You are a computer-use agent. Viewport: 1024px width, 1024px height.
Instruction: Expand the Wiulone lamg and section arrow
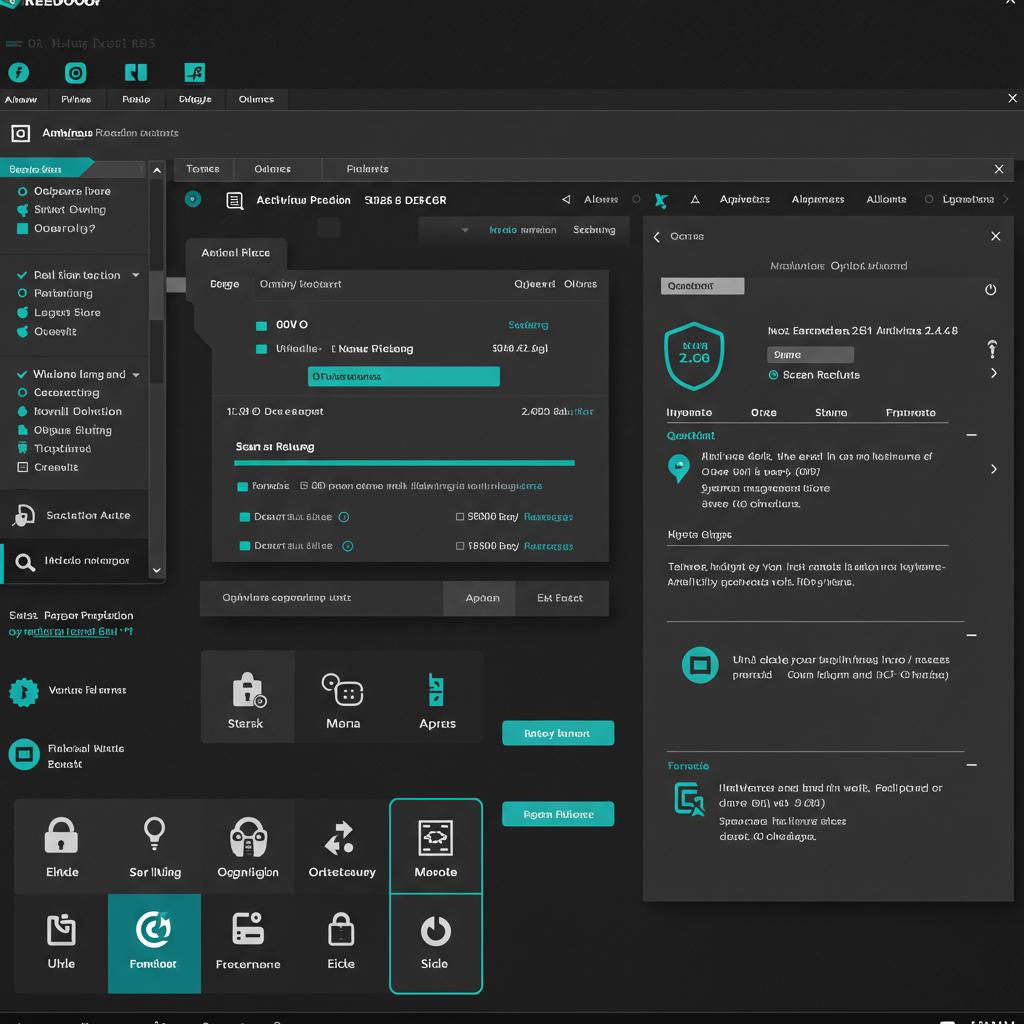(136, 375)
